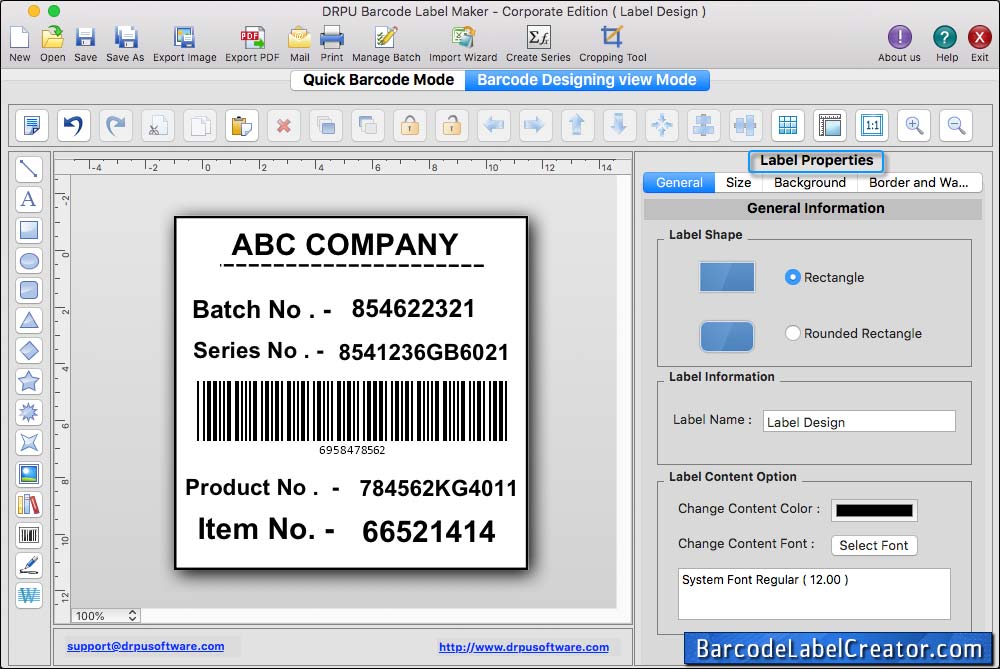Screen dimensions: 1000x669
Task: Toggle the grid display icon
Action: 788,125
